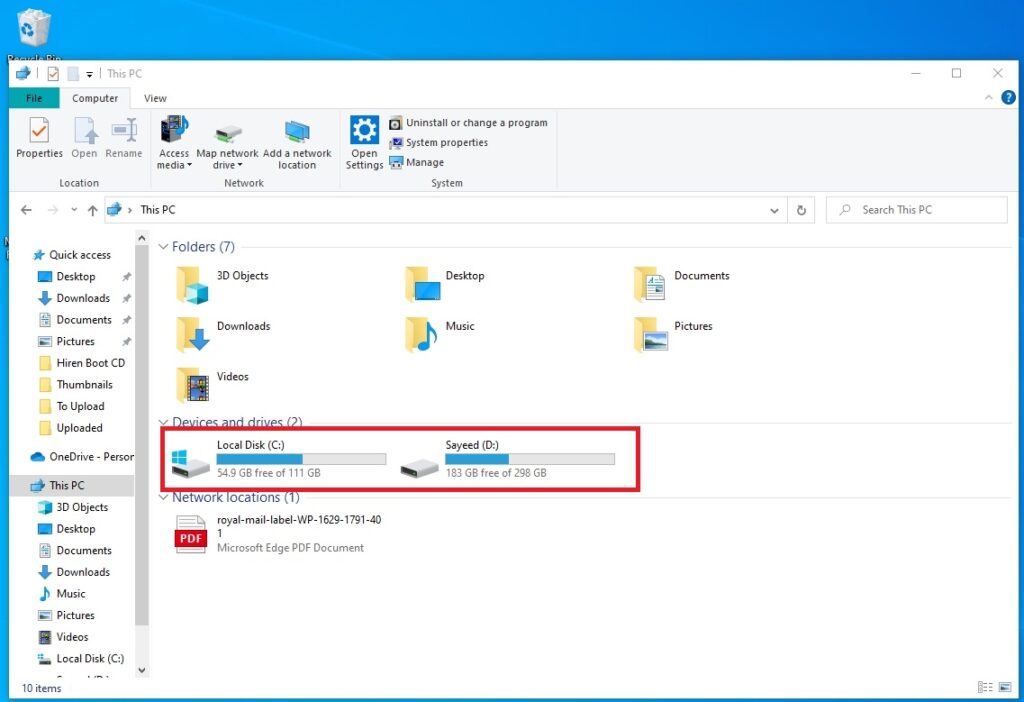
Task: Click the Refresh button beside address bar
Action: [x=801, y=210]
